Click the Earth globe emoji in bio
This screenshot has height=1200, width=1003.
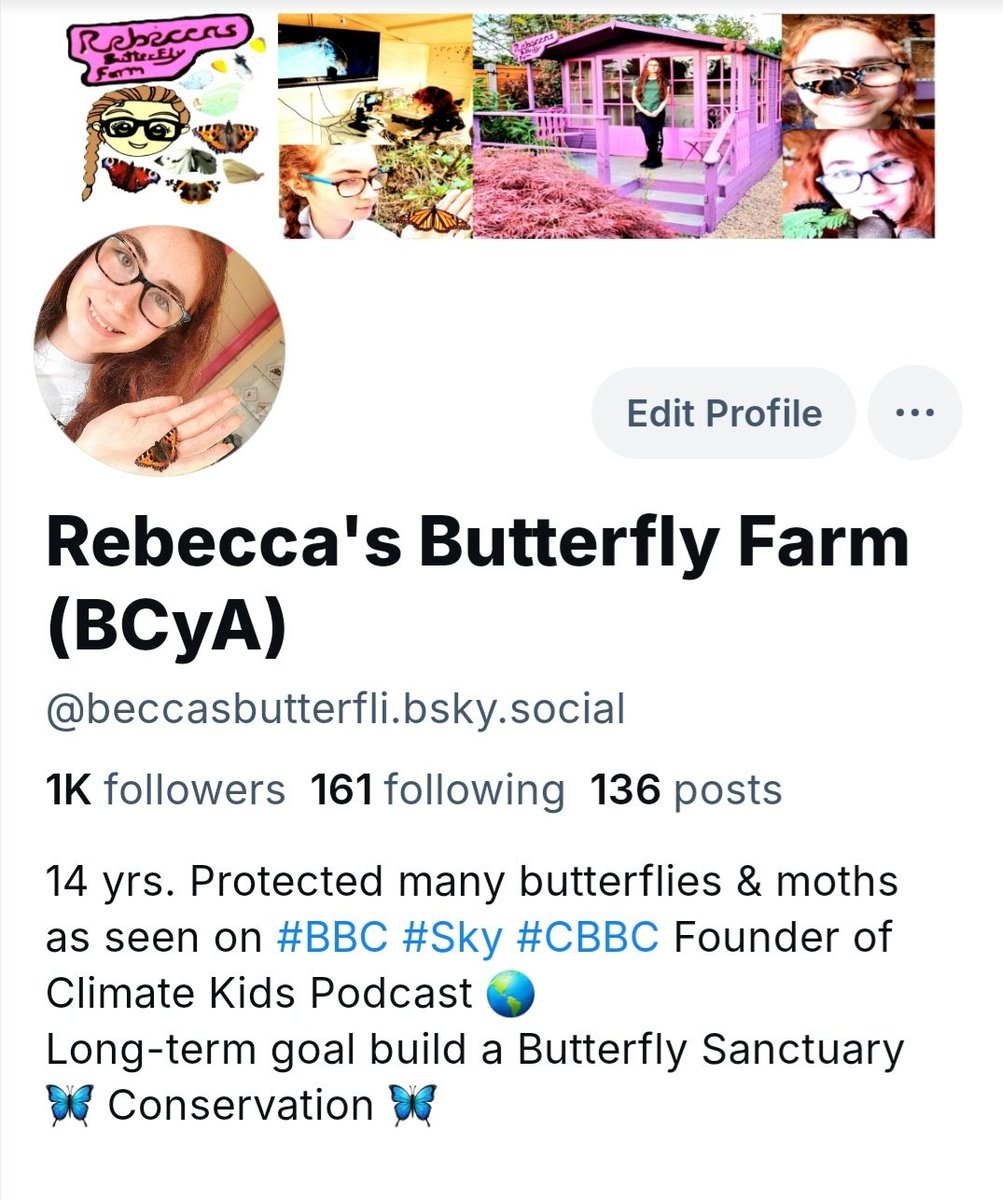tap(510, 995)
